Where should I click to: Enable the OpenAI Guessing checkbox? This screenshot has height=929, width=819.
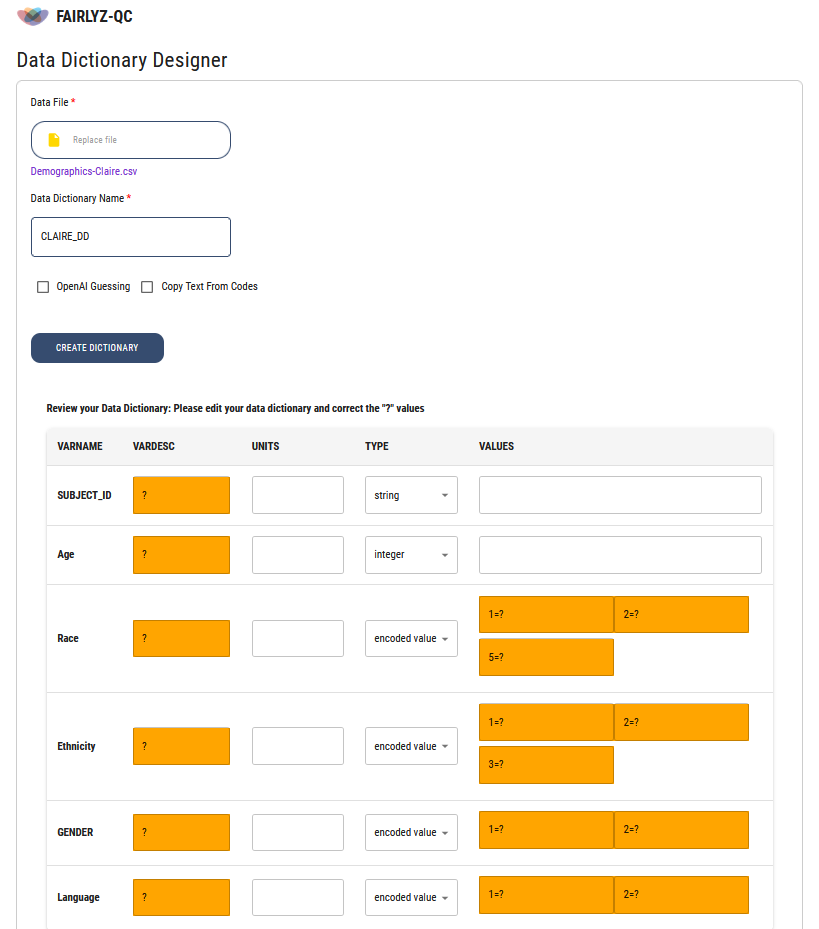[43, 287]
